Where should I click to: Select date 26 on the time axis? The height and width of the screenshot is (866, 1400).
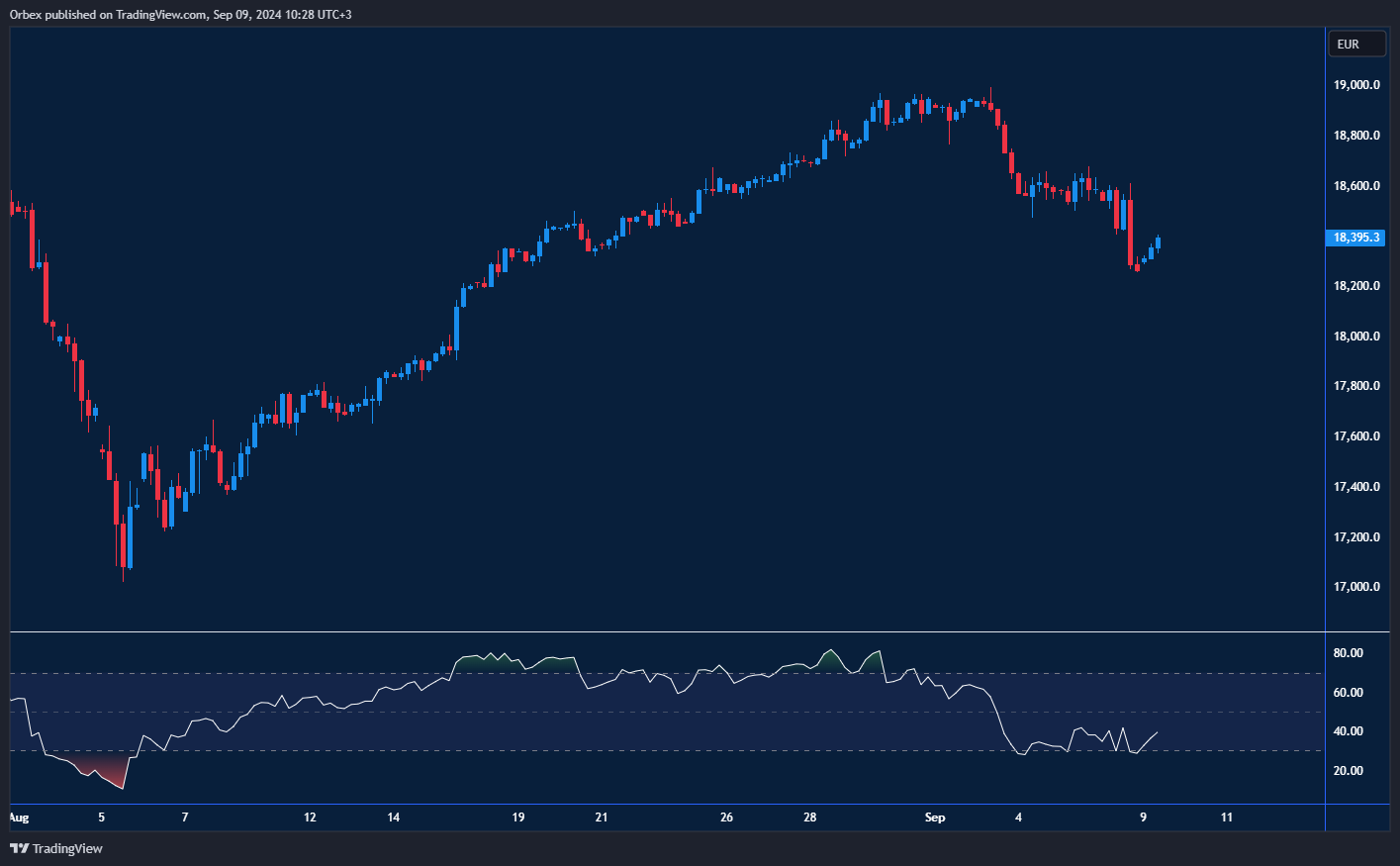coord(726,818)
